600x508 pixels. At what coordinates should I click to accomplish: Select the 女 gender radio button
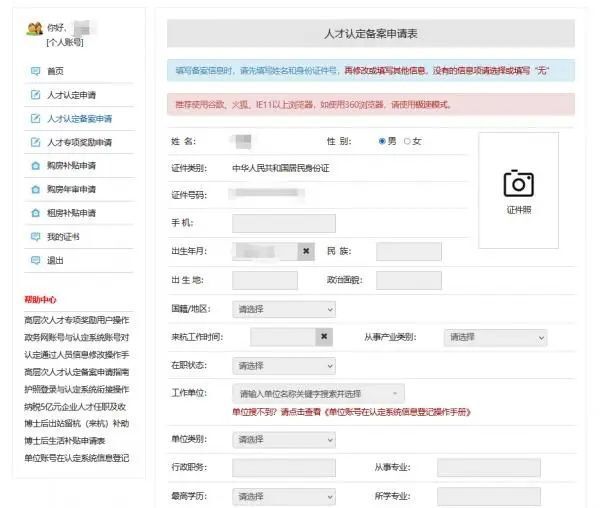click(x=407, y=141)
